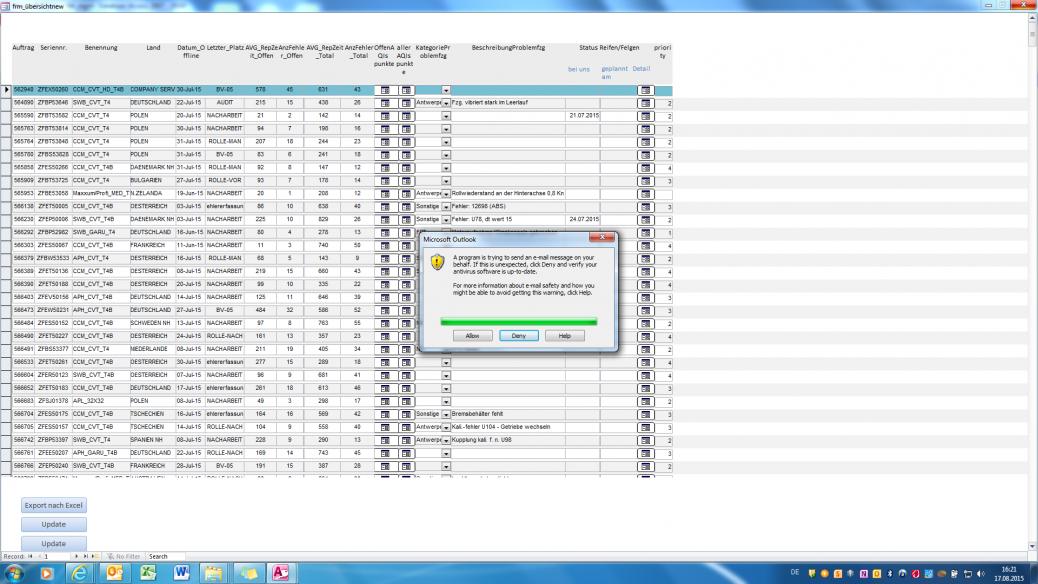Click Allow in the Outlook warning dialog

pyautogui.click(x=472, y=336)
